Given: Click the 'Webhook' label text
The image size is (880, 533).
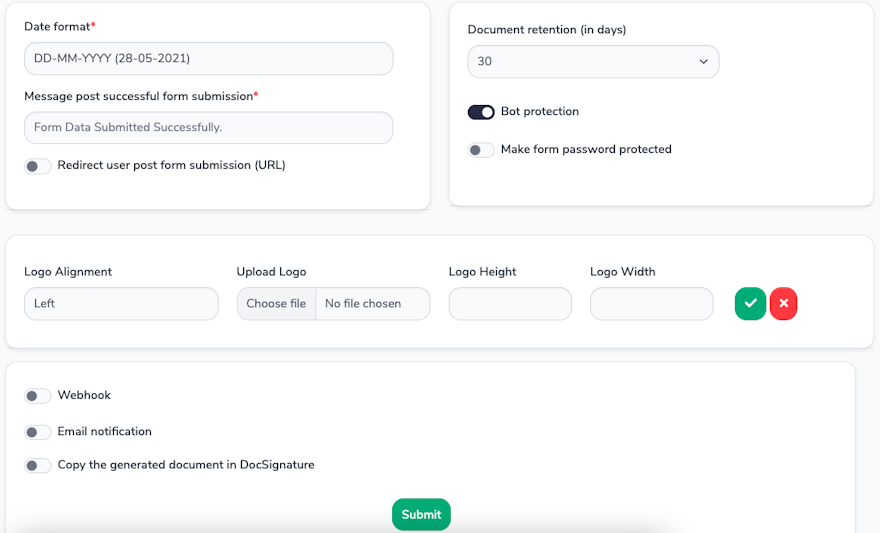Looking at the screenshot, I should (84, 395).
